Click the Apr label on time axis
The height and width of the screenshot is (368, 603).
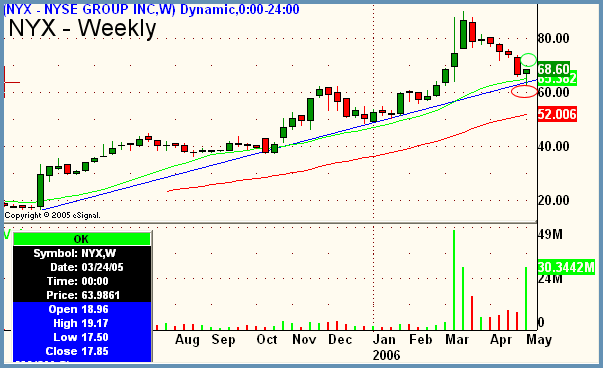[x=501, y=340]
